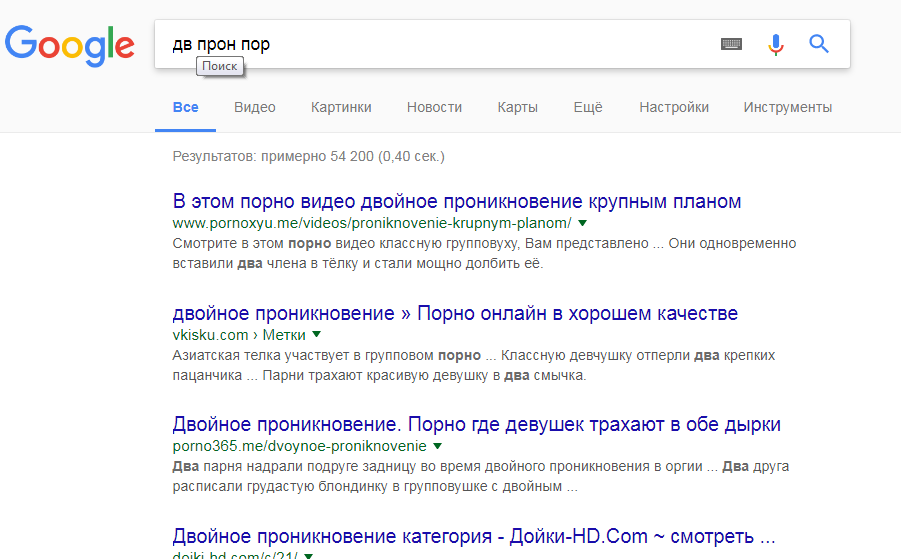Open result 'Двойное проникновение категория - Дойки-HD.Com'
Viewport: 901px width, 559px height.
point(474,536)
